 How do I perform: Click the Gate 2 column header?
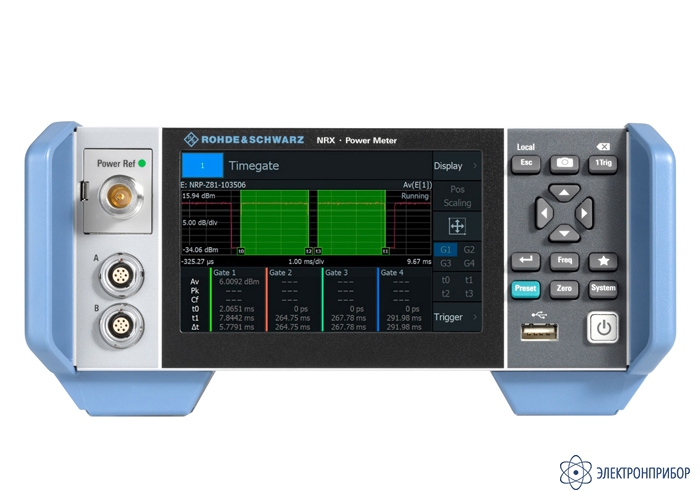pos(280,272)
